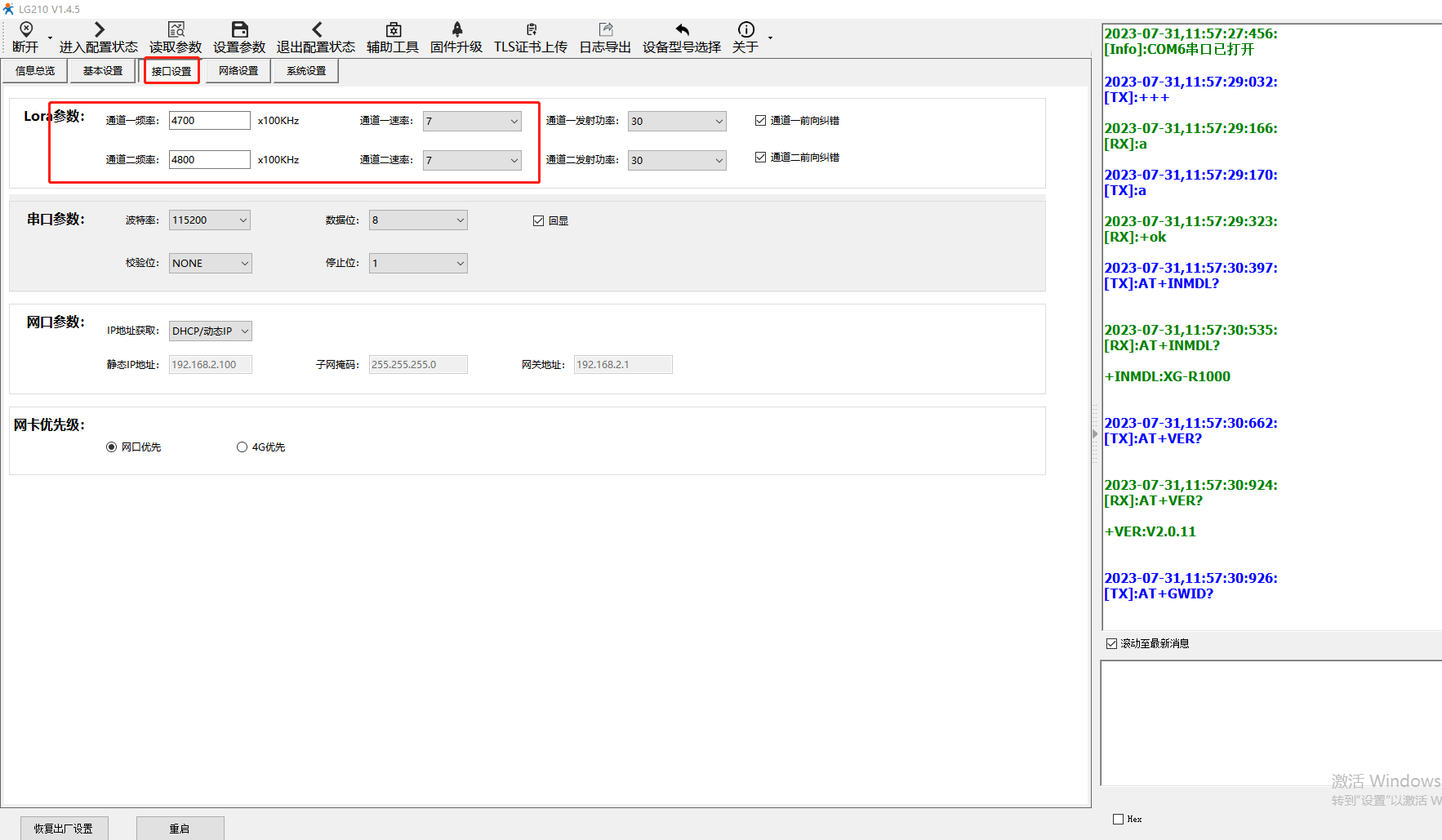Toggle 滚动至最新消息 checkbox
This screenshot has width=1442, height=840.
(x=1111, y=644)
